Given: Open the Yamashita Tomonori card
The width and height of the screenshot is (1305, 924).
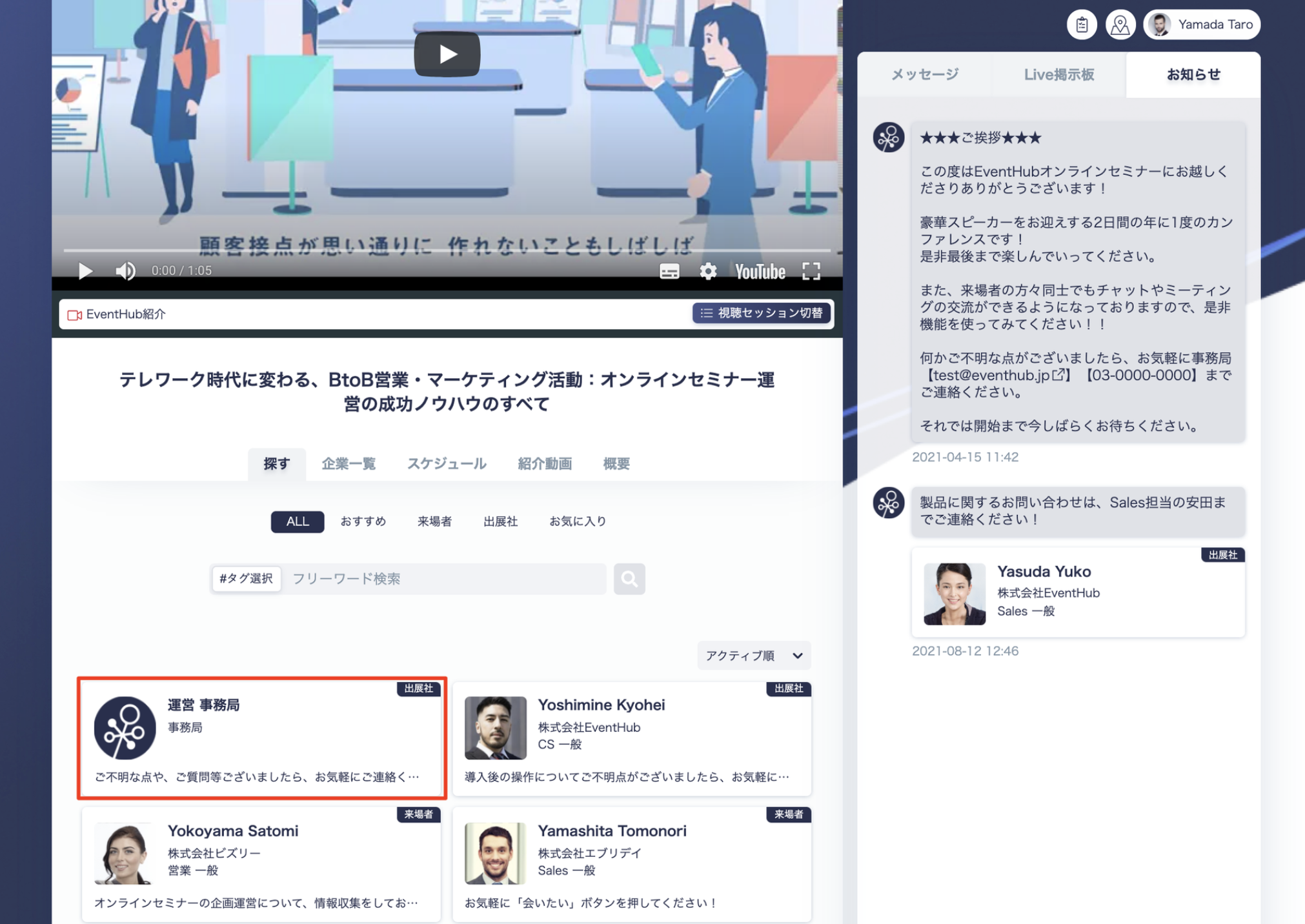Looking at the screenshot, I should coord(632,864).
